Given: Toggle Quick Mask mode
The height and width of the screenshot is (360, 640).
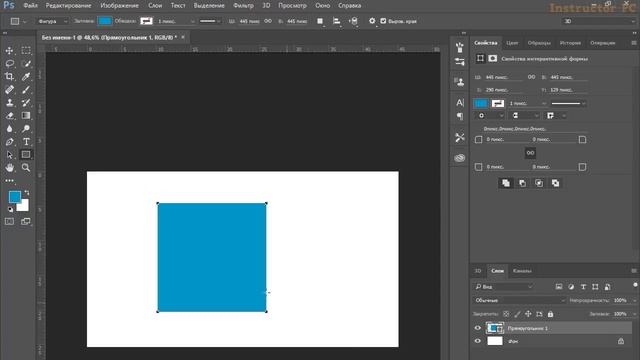Looking at the screenshot, I should pos(9,221).
